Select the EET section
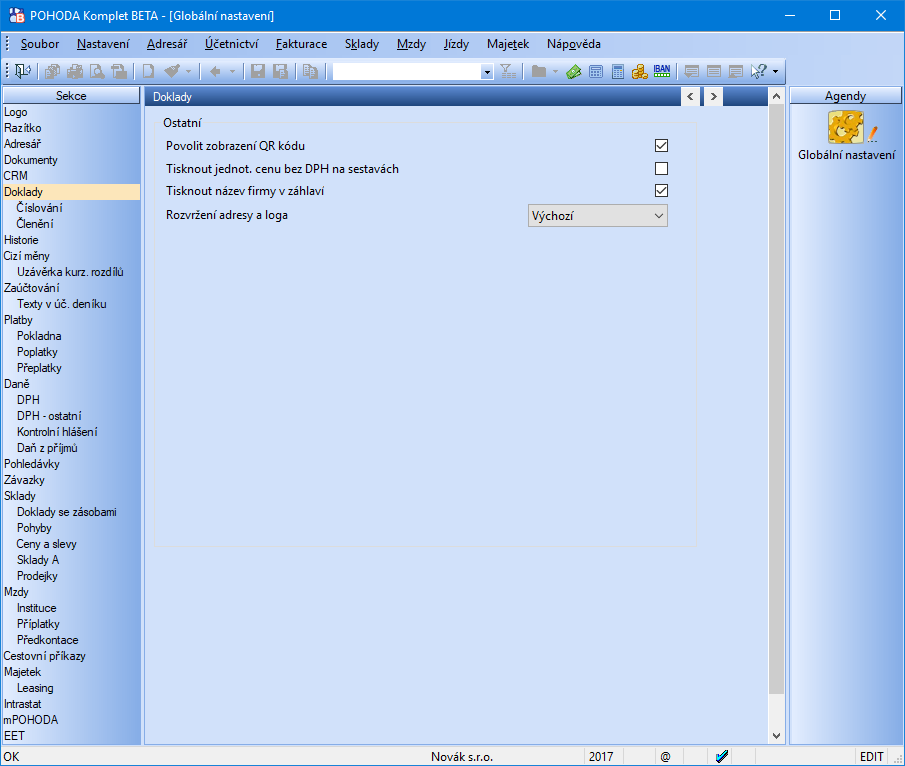Viewport: 905px width, 766px height. (14, 736)
